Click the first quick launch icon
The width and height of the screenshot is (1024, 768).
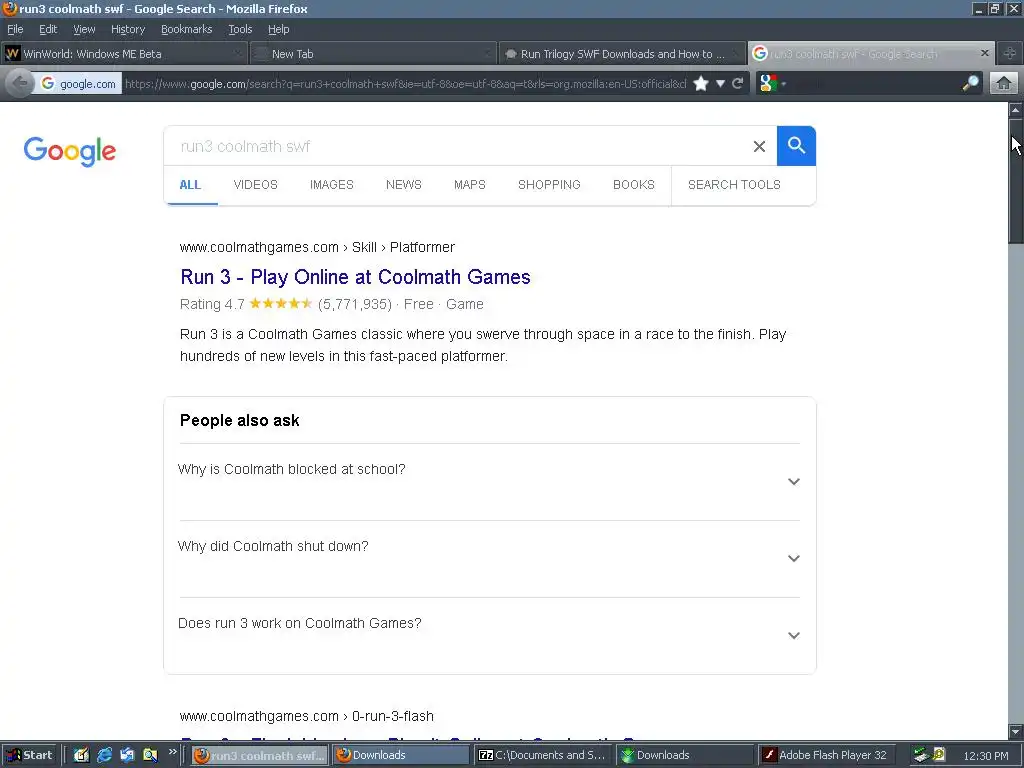[81, 755]
